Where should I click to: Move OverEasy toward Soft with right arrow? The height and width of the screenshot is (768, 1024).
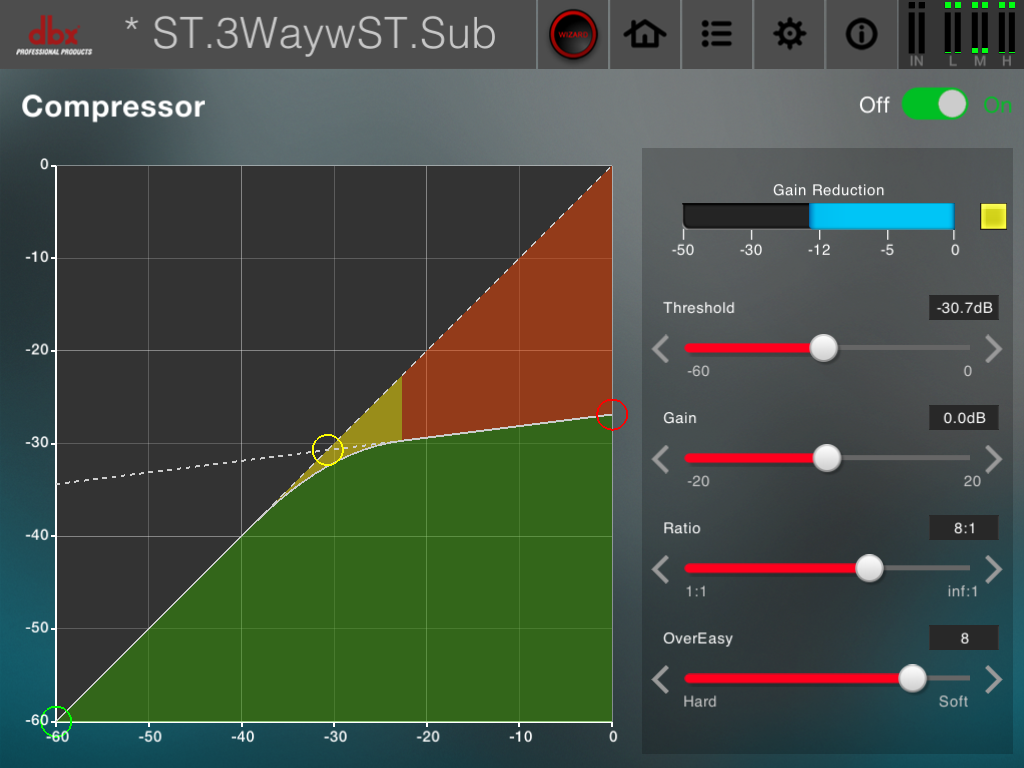(x=993, y=679)
